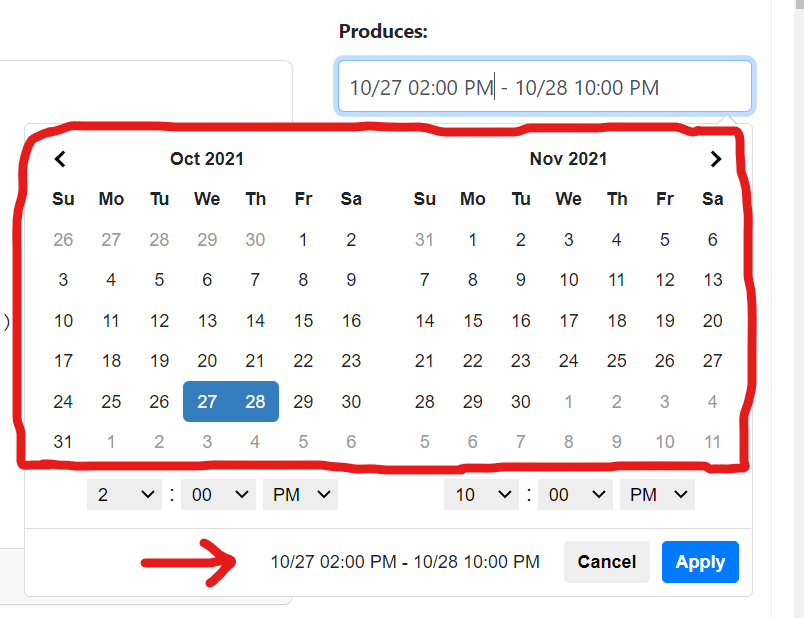The height and width of the screenshot is (618, 804).
Task: Click the Cancel button
Action: 607,562
